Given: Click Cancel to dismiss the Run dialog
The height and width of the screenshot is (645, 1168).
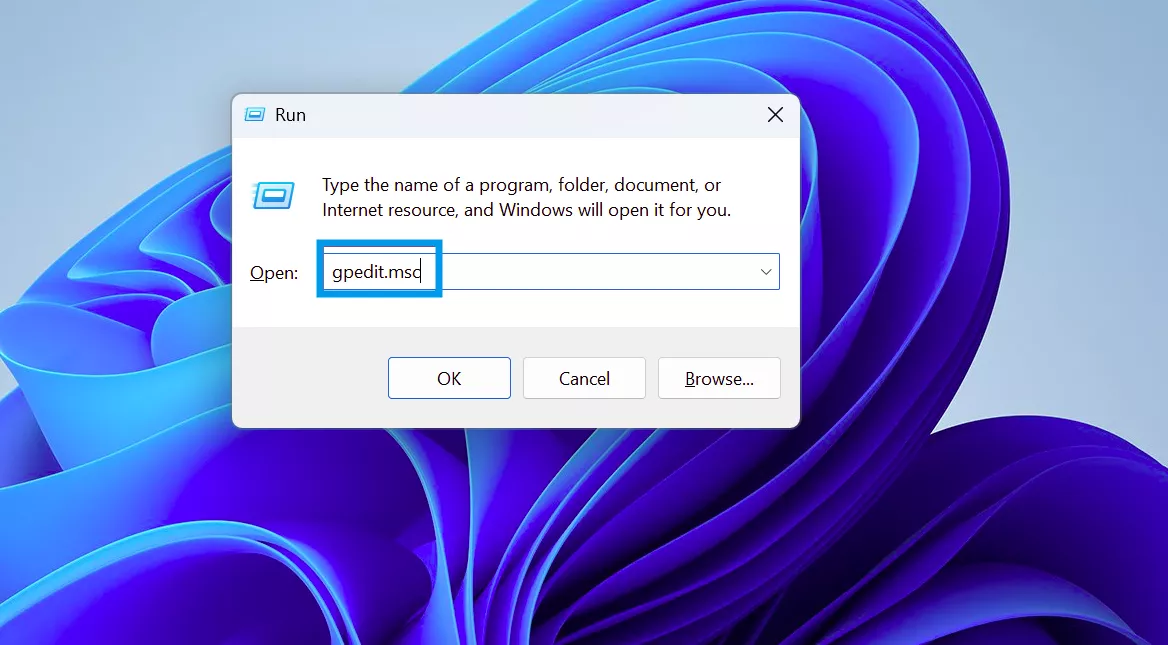Looking at the screenshot, I should tap(584, 378).
